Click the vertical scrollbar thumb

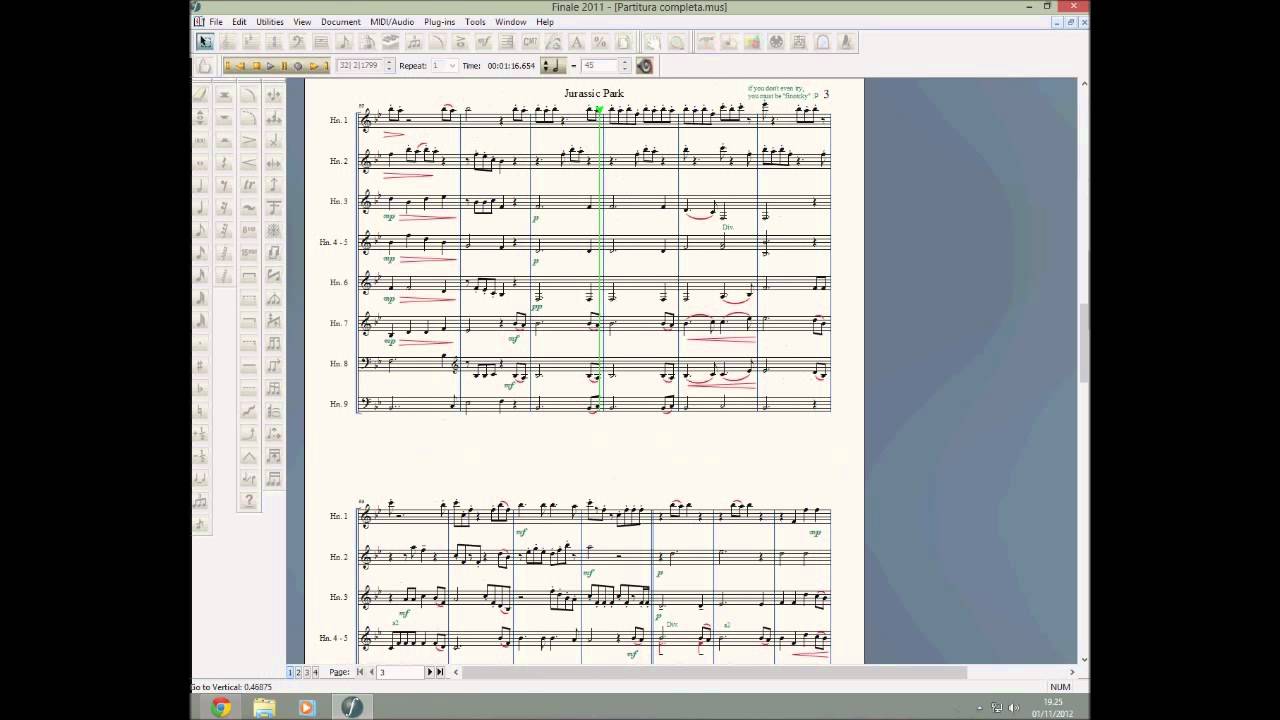[1084, 342]
